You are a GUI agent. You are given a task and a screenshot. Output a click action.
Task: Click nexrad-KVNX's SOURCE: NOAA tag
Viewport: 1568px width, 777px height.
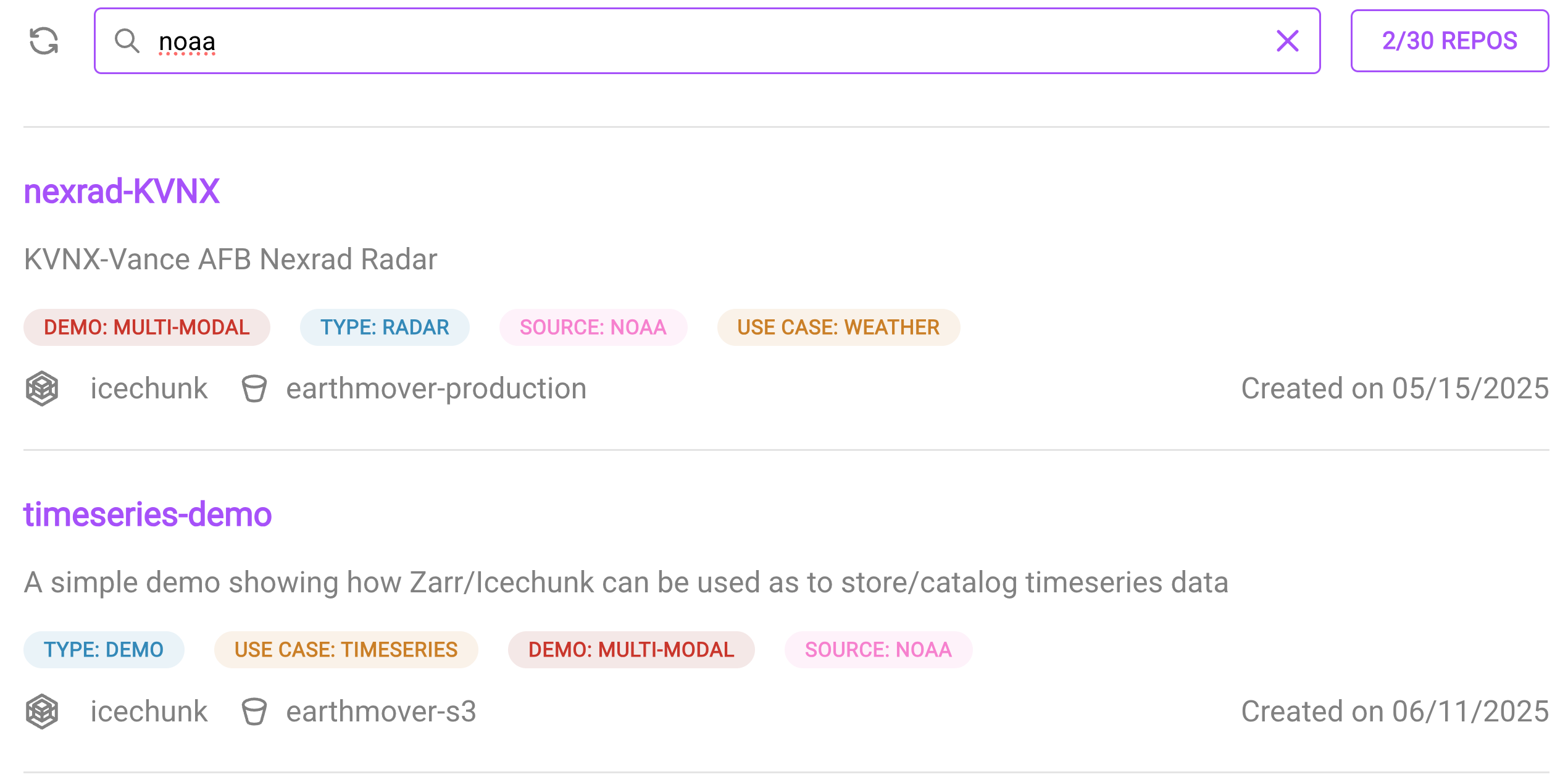point(593,327)
